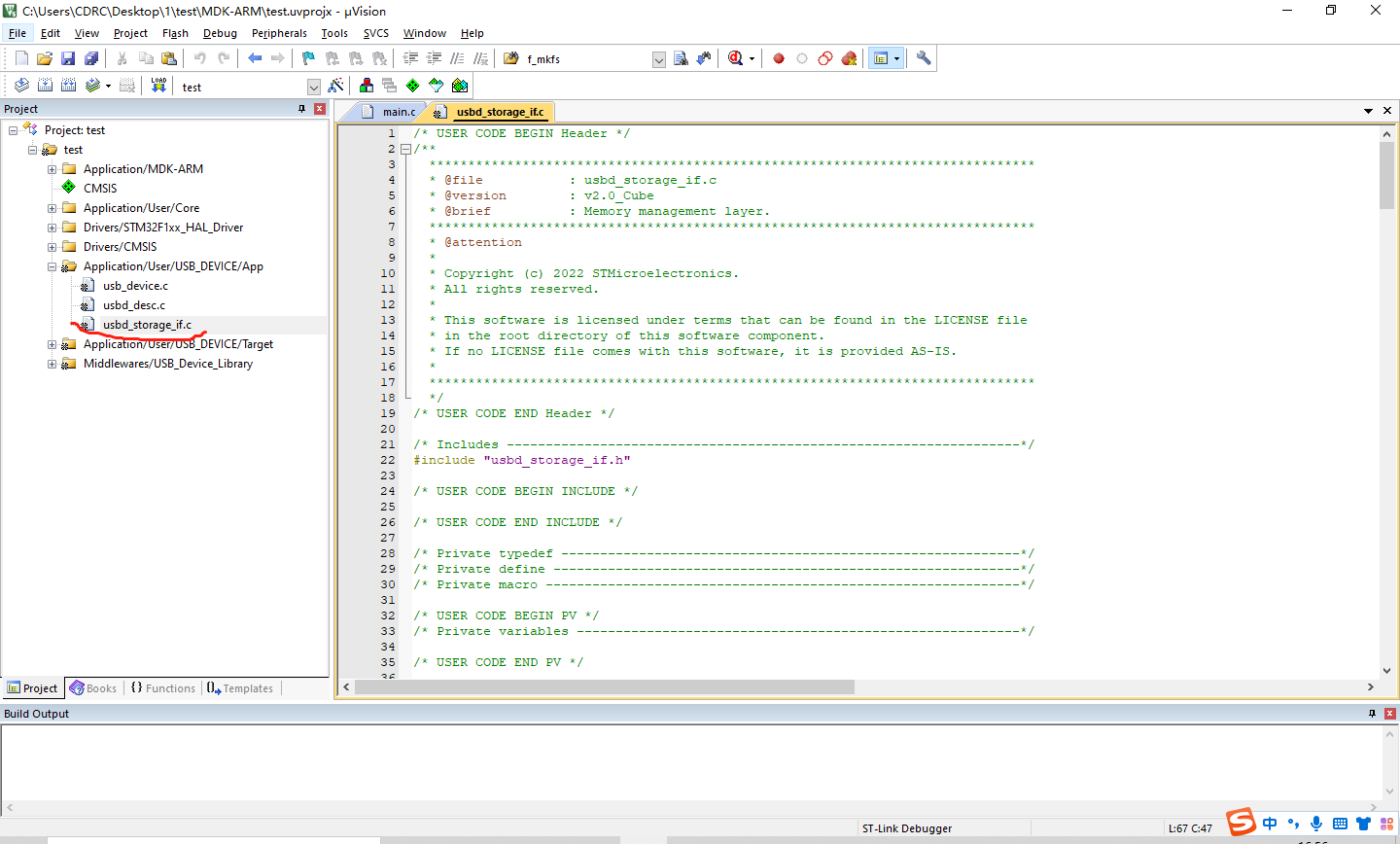Toggle the Project panel pin icon

[x=302, y=108]
